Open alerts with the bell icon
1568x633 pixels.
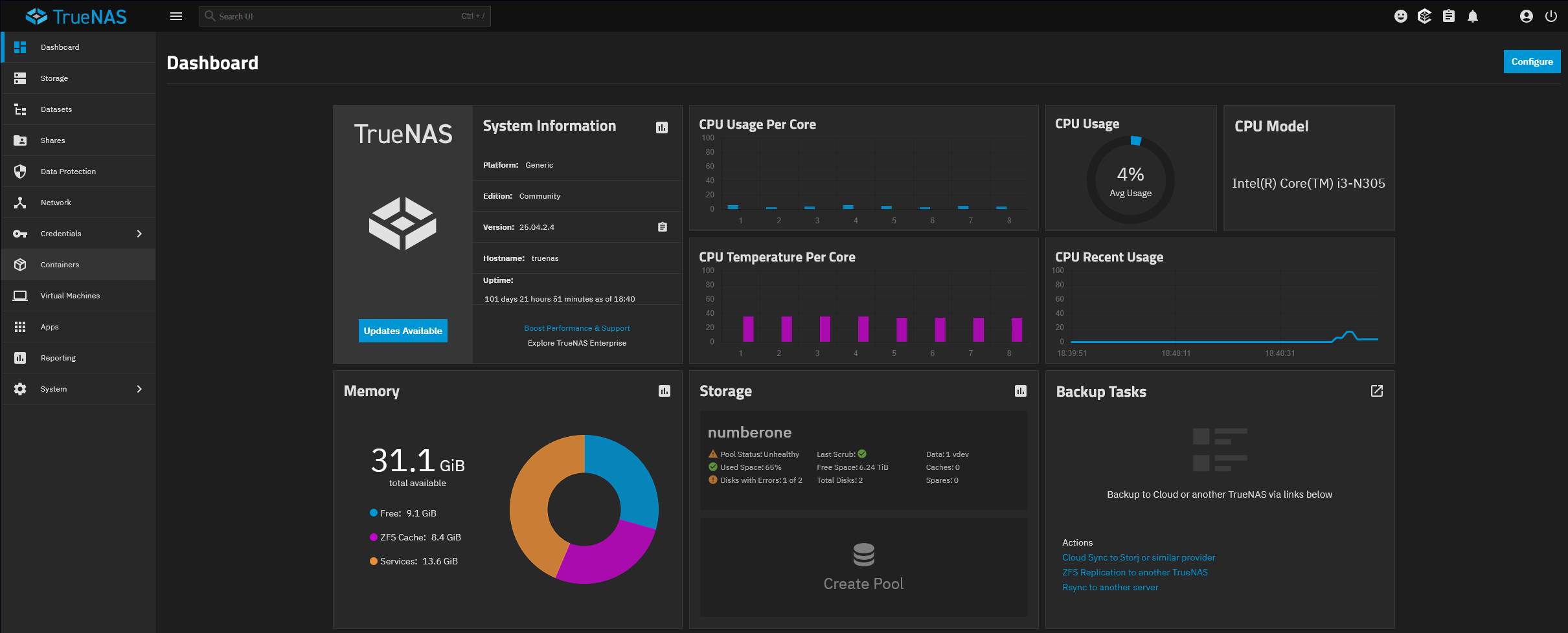(x=1473, y=16)
